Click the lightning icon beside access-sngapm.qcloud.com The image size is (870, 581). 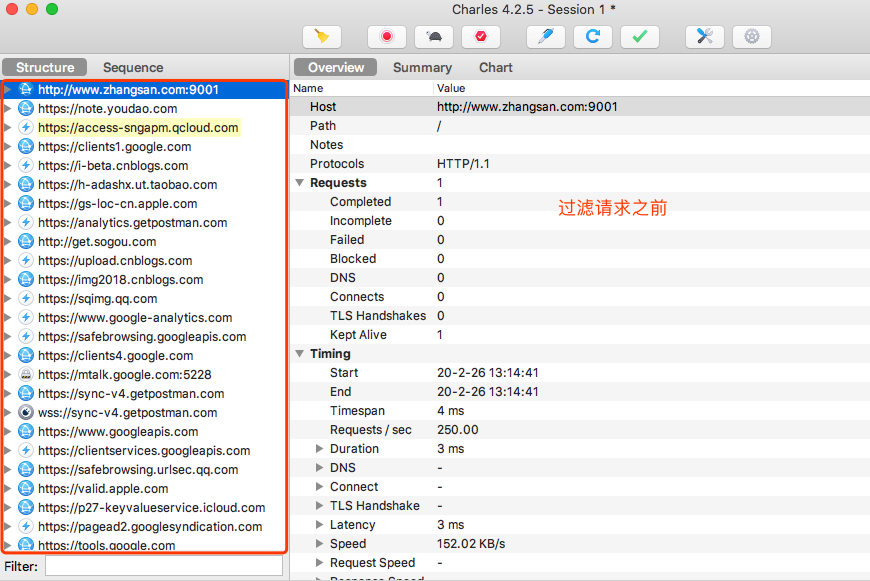click(26, 127)
